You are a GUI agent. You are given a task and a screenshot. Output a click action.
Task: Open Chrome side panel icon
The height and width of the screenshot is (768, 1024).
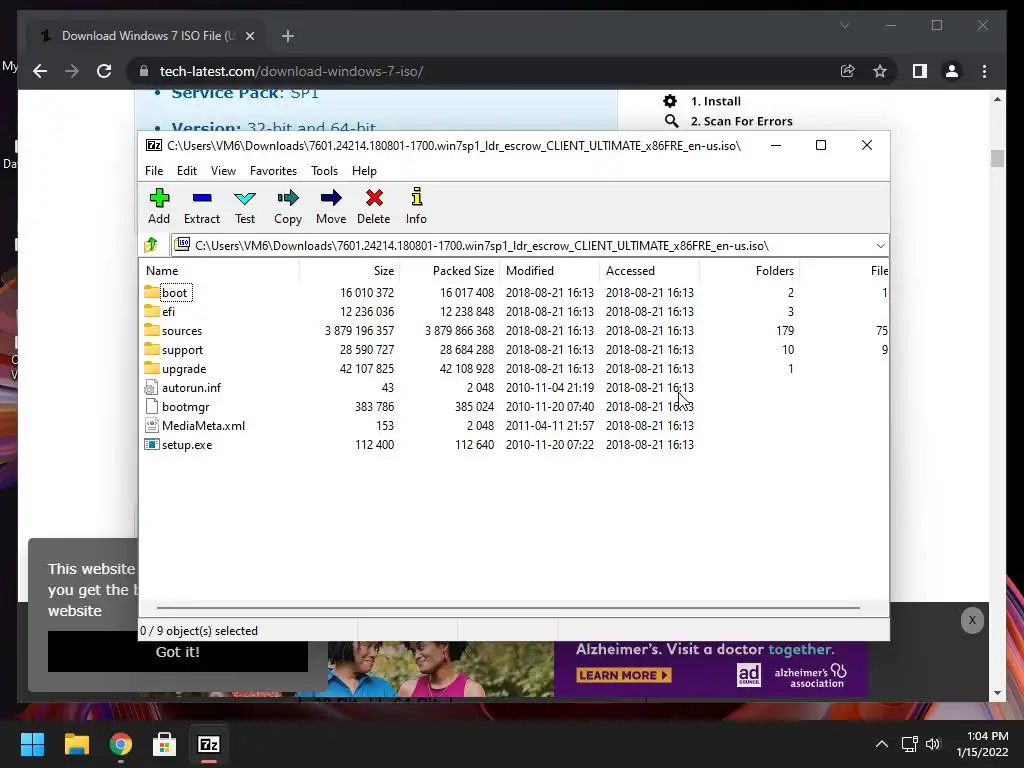pyautogui.click(x=920, y=71)
